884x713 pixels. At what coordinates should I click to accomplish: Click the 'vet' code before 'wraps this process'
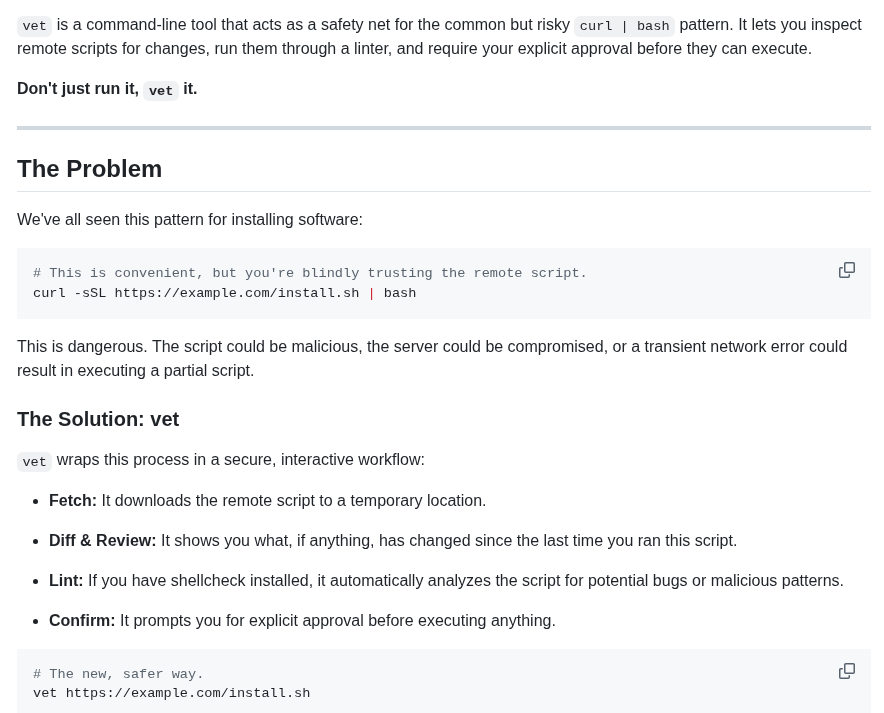point(34,462)
